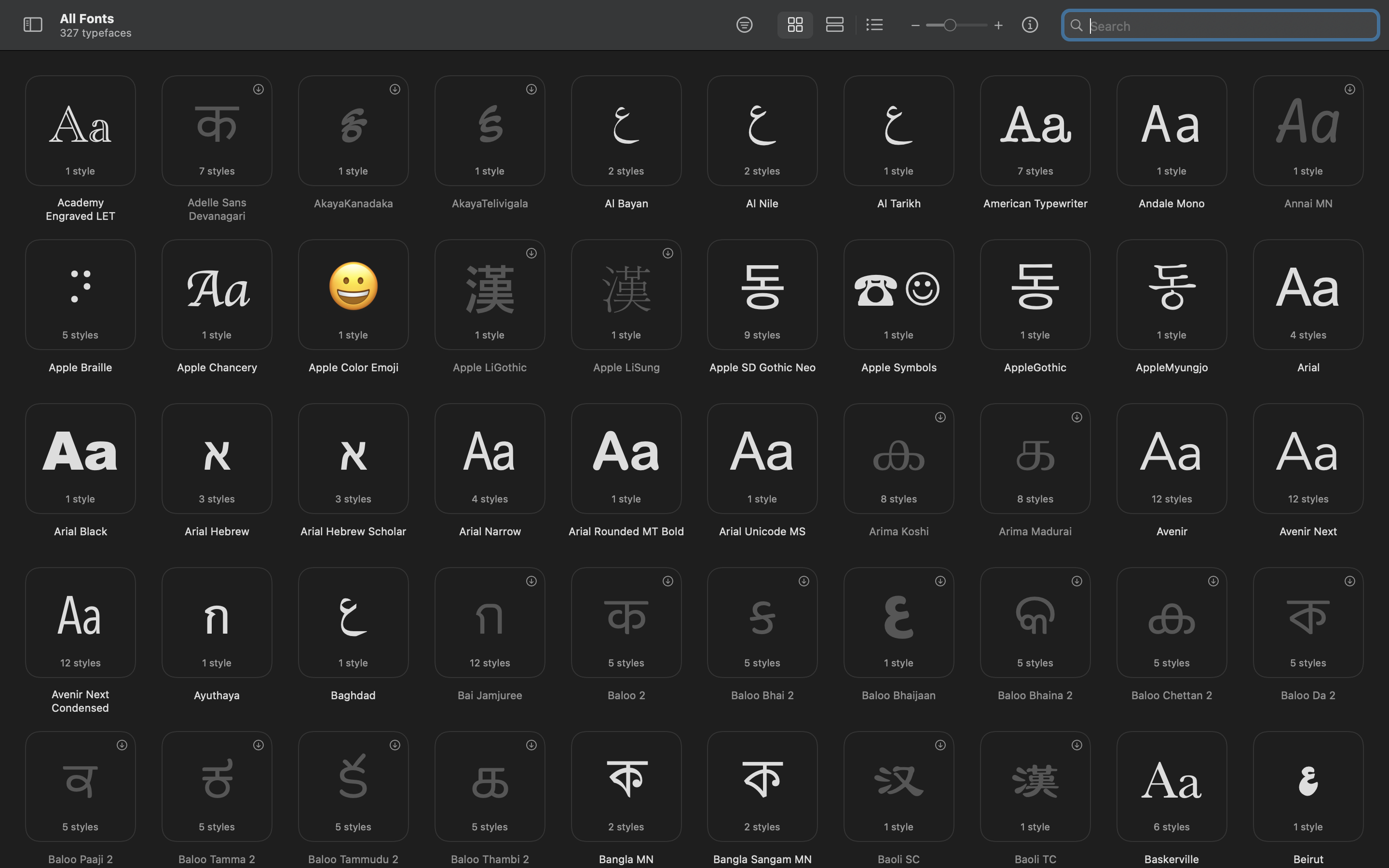1389x868 pixels.
Task: Select AppleMyungjo typeface
Action: click(1171, 295)
